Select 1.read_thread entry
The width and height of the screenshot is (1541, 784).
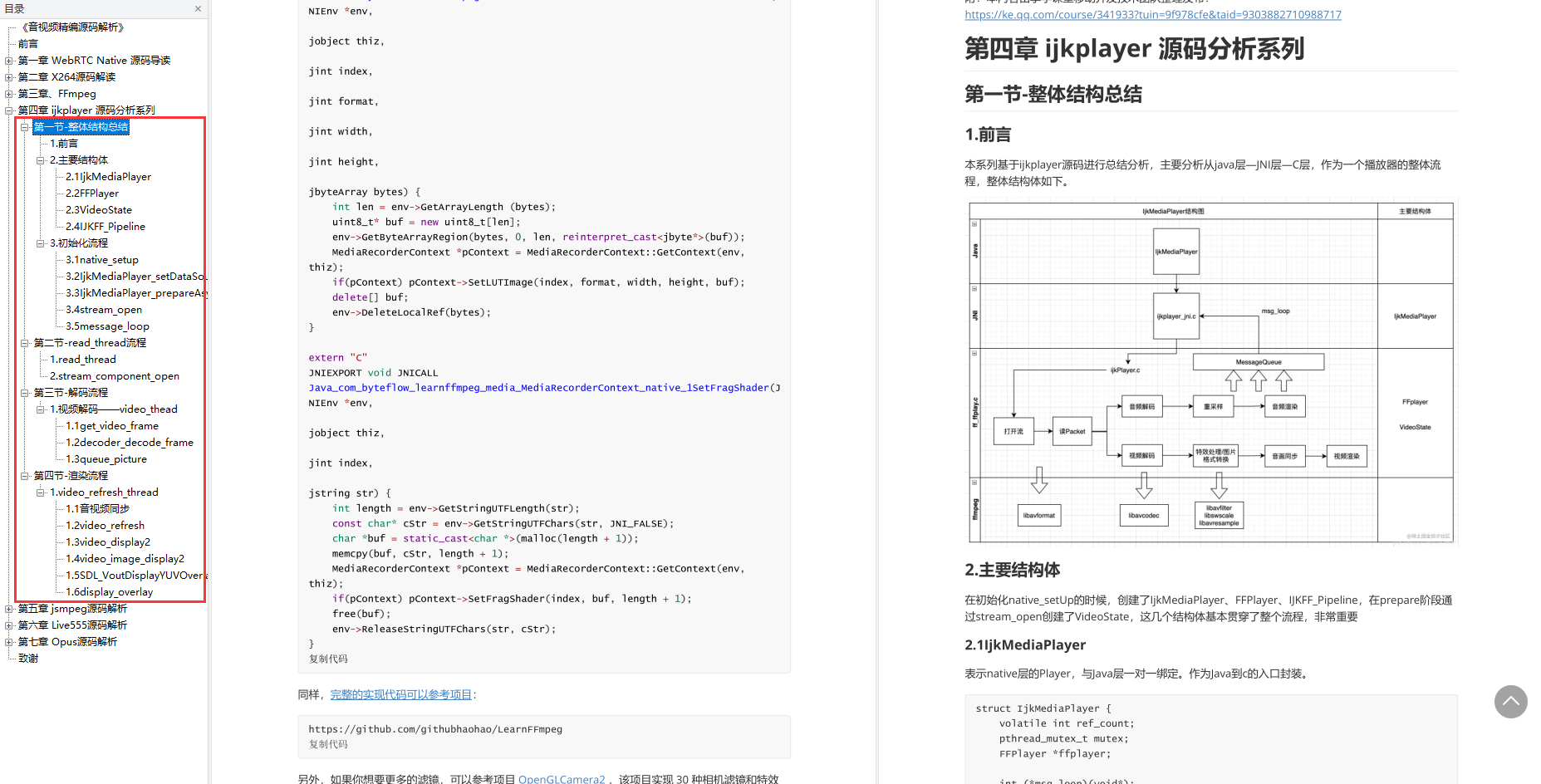pos(83,360)
